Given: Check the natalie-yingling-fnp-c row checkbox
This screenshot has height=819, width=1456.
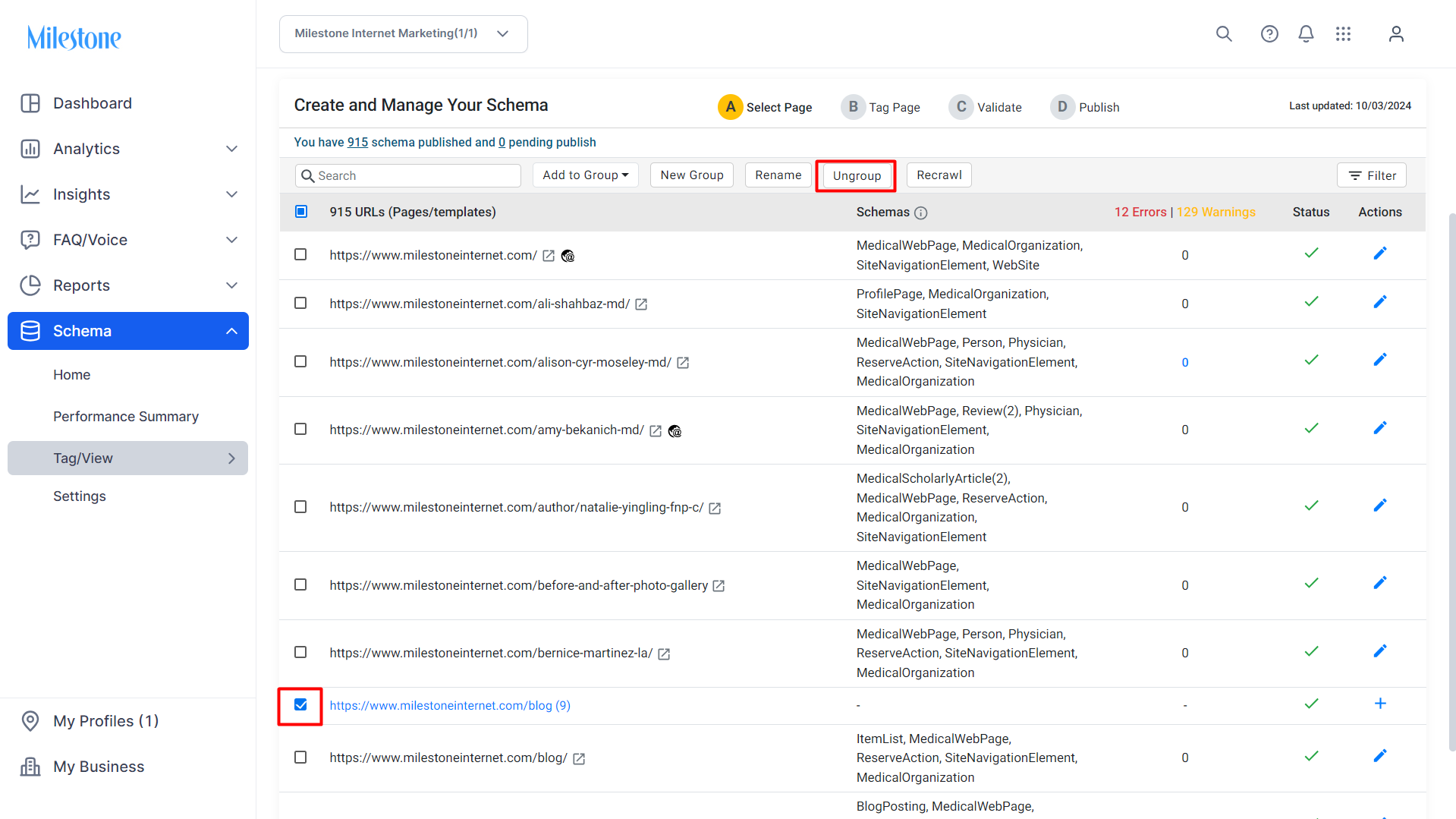Looking at the screenshot, I should pos(300,507).
